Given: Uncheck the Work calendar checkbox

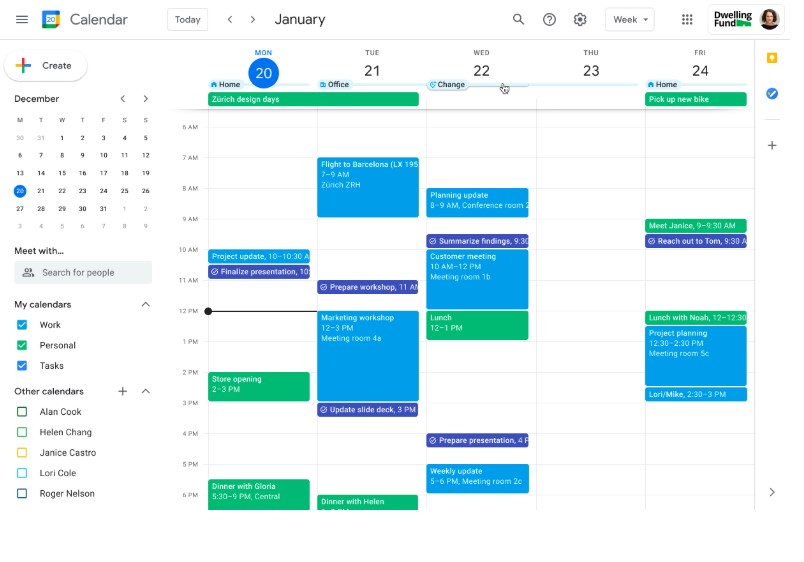Looking at the screenshot, I should 22,325.
